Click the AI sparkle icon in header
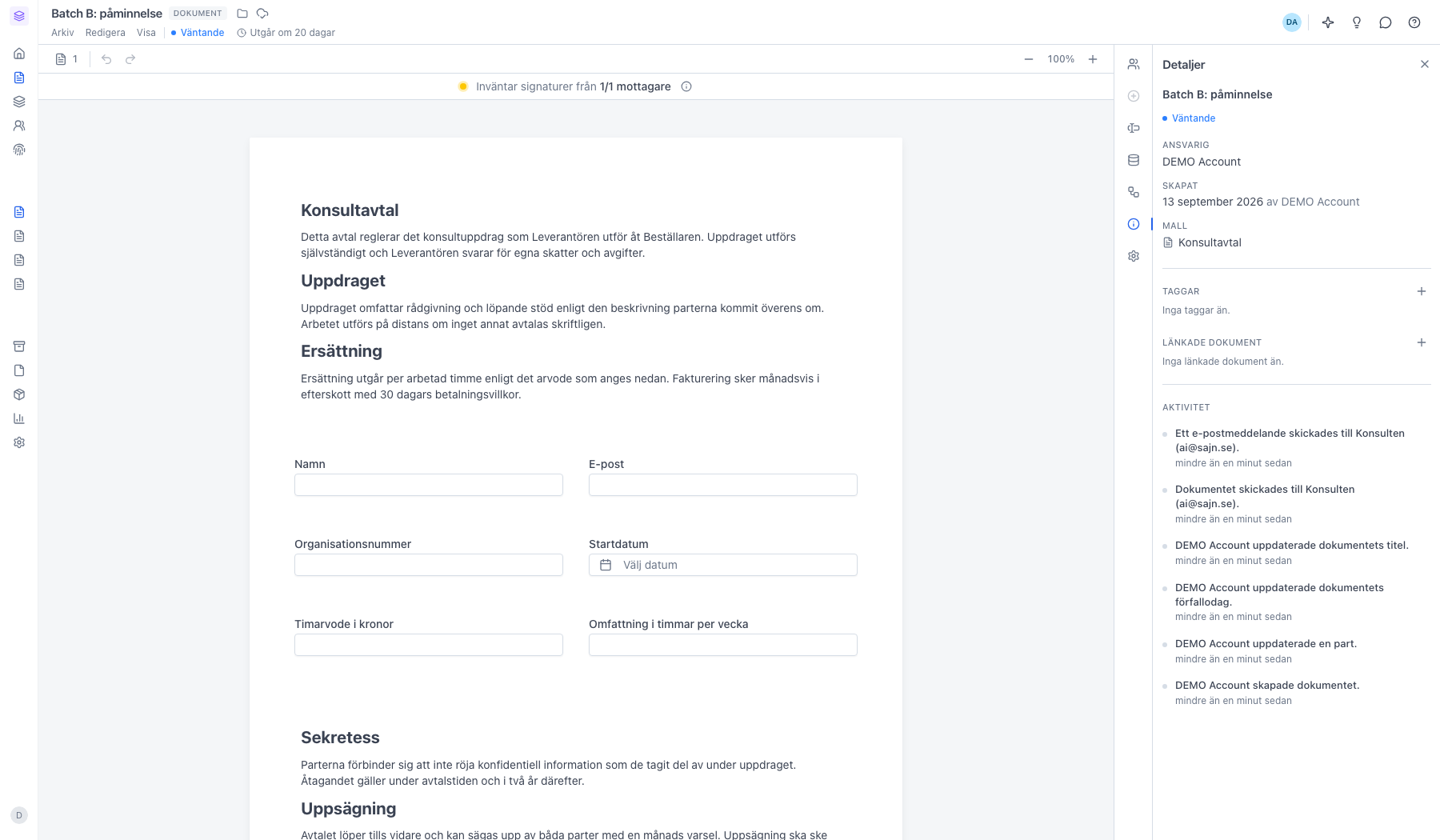1440x840 pixels. click(1328, 22)
